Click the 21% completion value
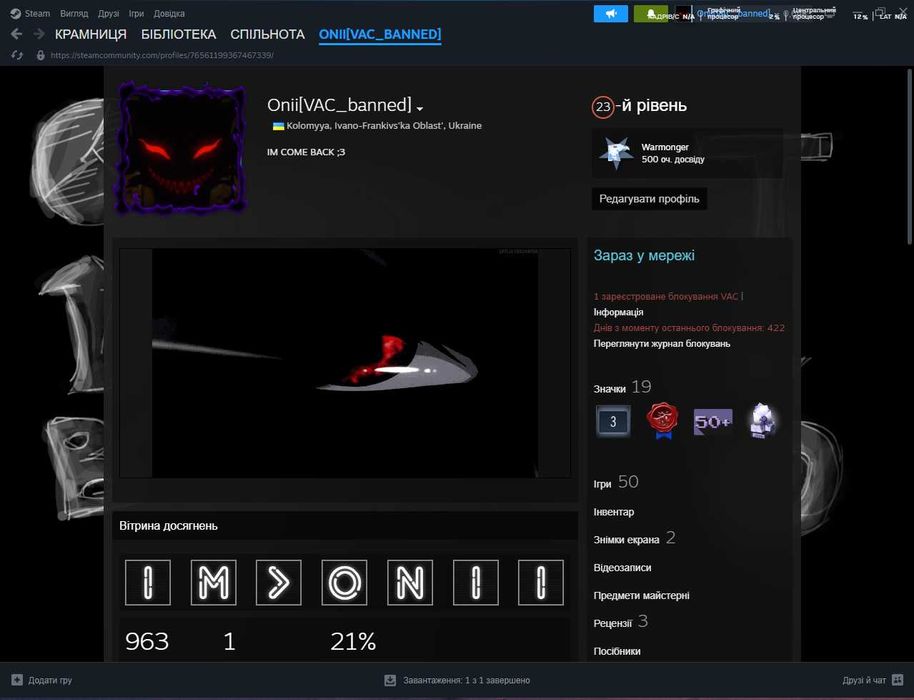The width and height of the screenshot is (914, 700). tap(353, 642)
